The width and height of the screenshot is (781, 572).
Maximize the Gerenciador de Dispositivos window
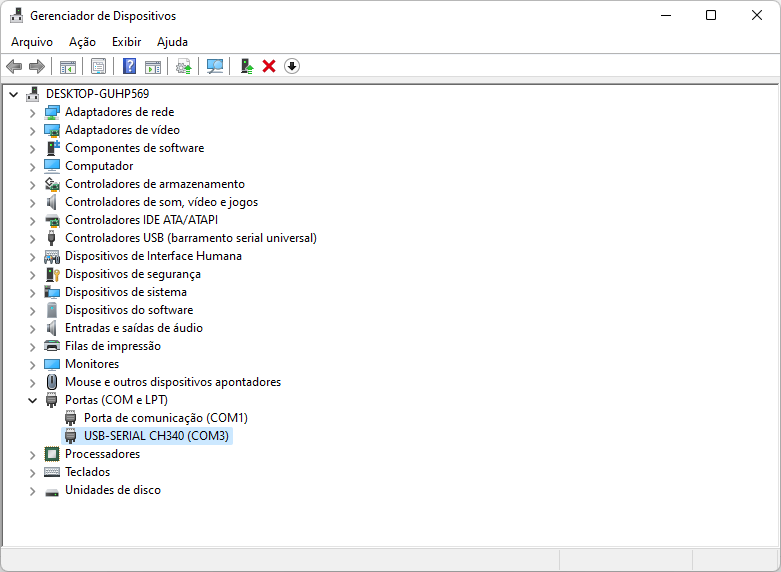711,15
